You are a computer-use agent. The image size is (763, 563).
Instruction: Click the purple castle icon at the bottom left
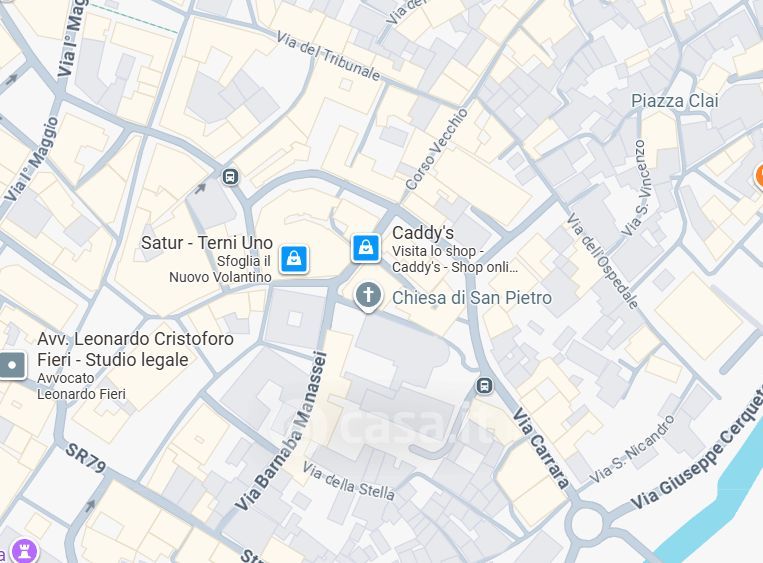(24, 550)
